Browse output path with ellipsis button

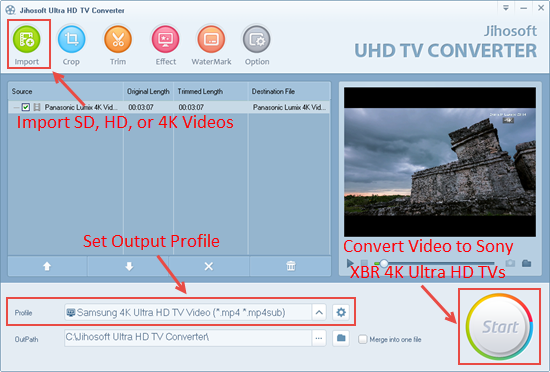pos(318,338)
